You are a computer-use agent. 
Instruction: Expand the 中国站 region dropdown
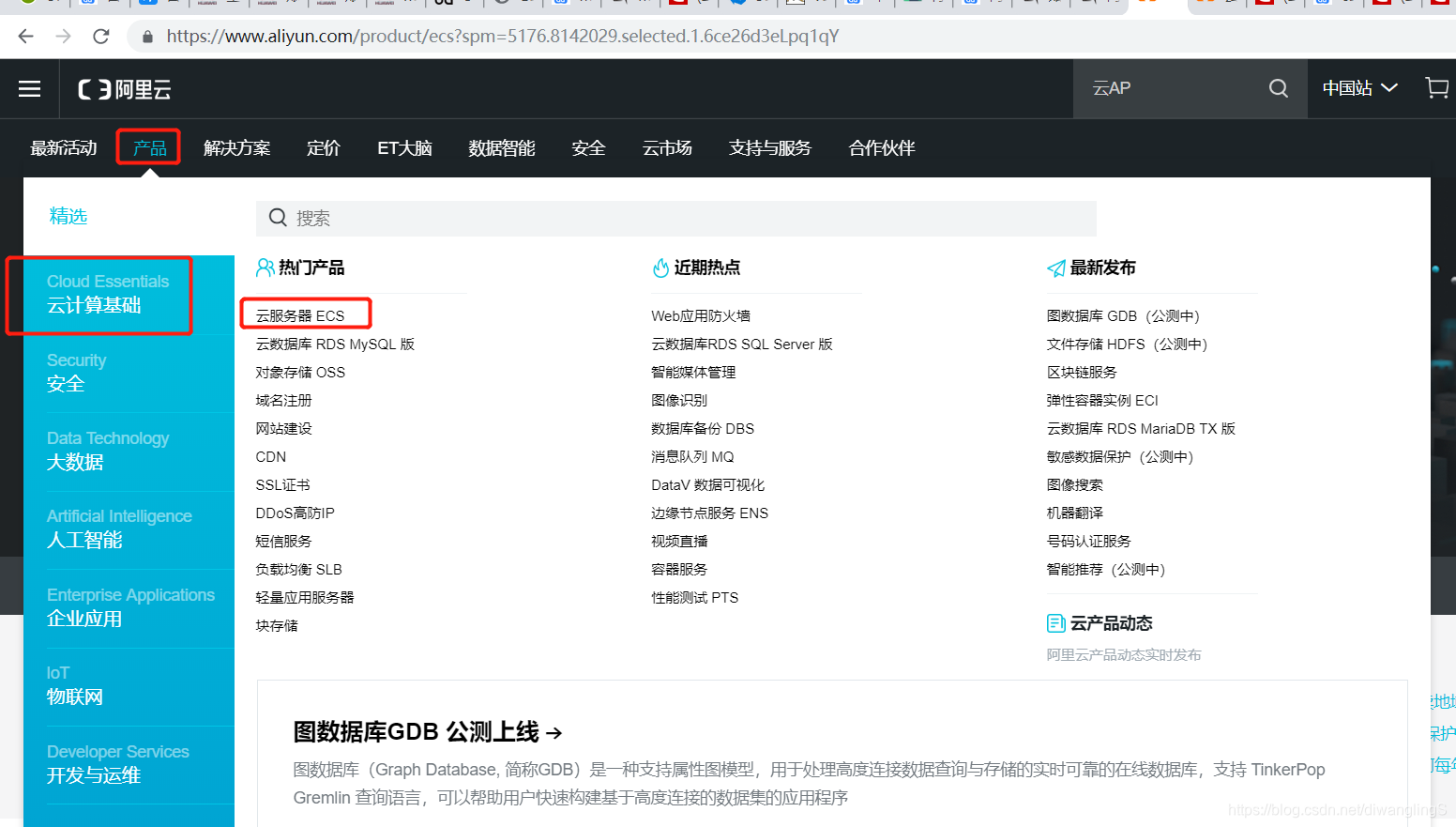1359,88
